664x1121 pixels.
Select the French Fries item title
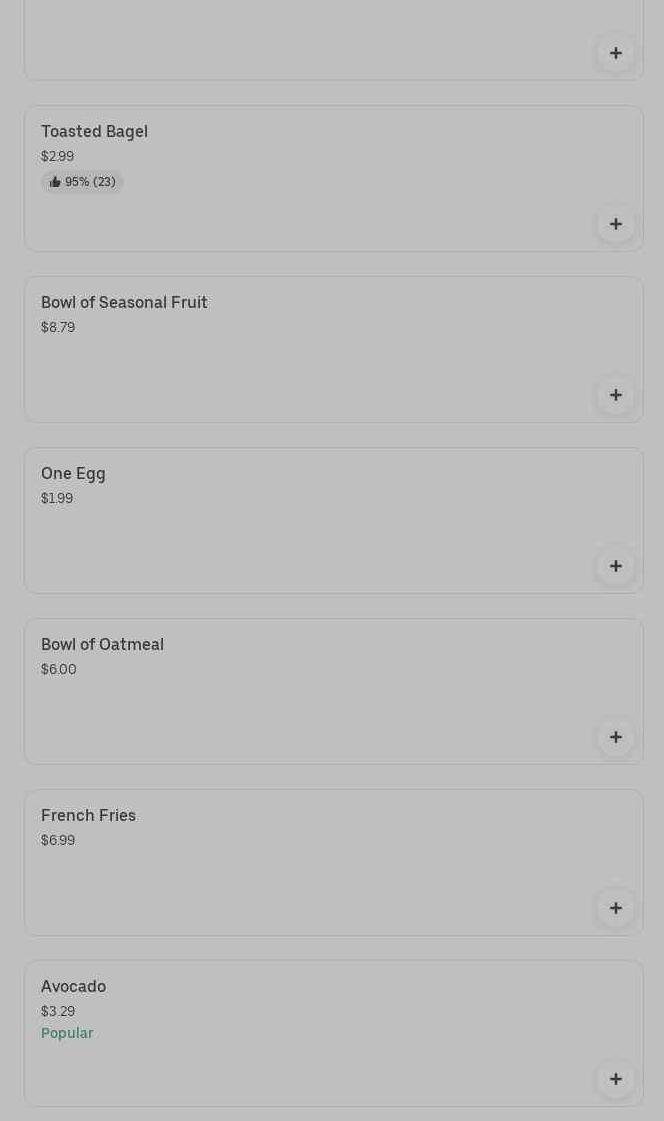pos(88,815)
